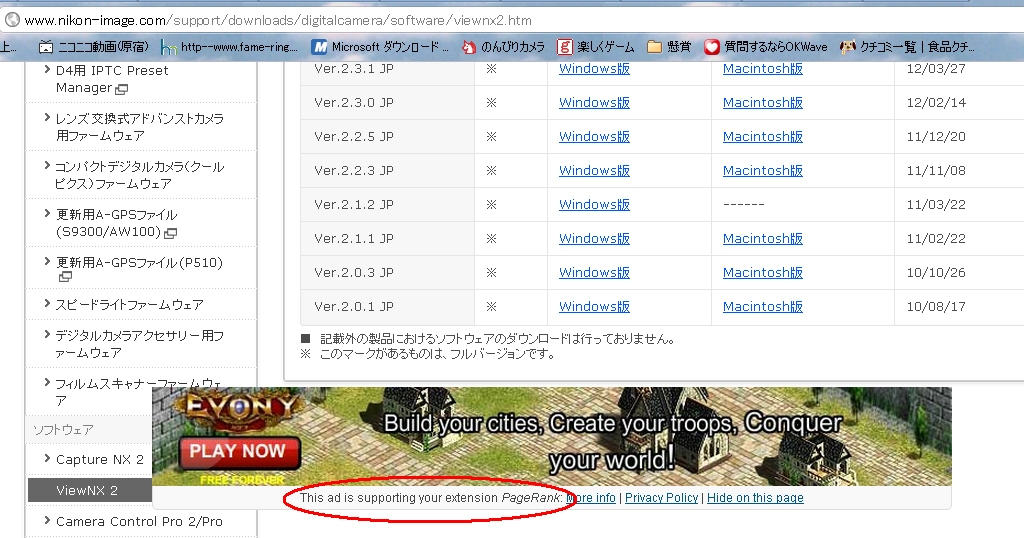The height and width of the screenshot is (538, 1024).
Task: Download Macintosh版 for Ver.2.0.1 JP
Action: click(763, 306)
